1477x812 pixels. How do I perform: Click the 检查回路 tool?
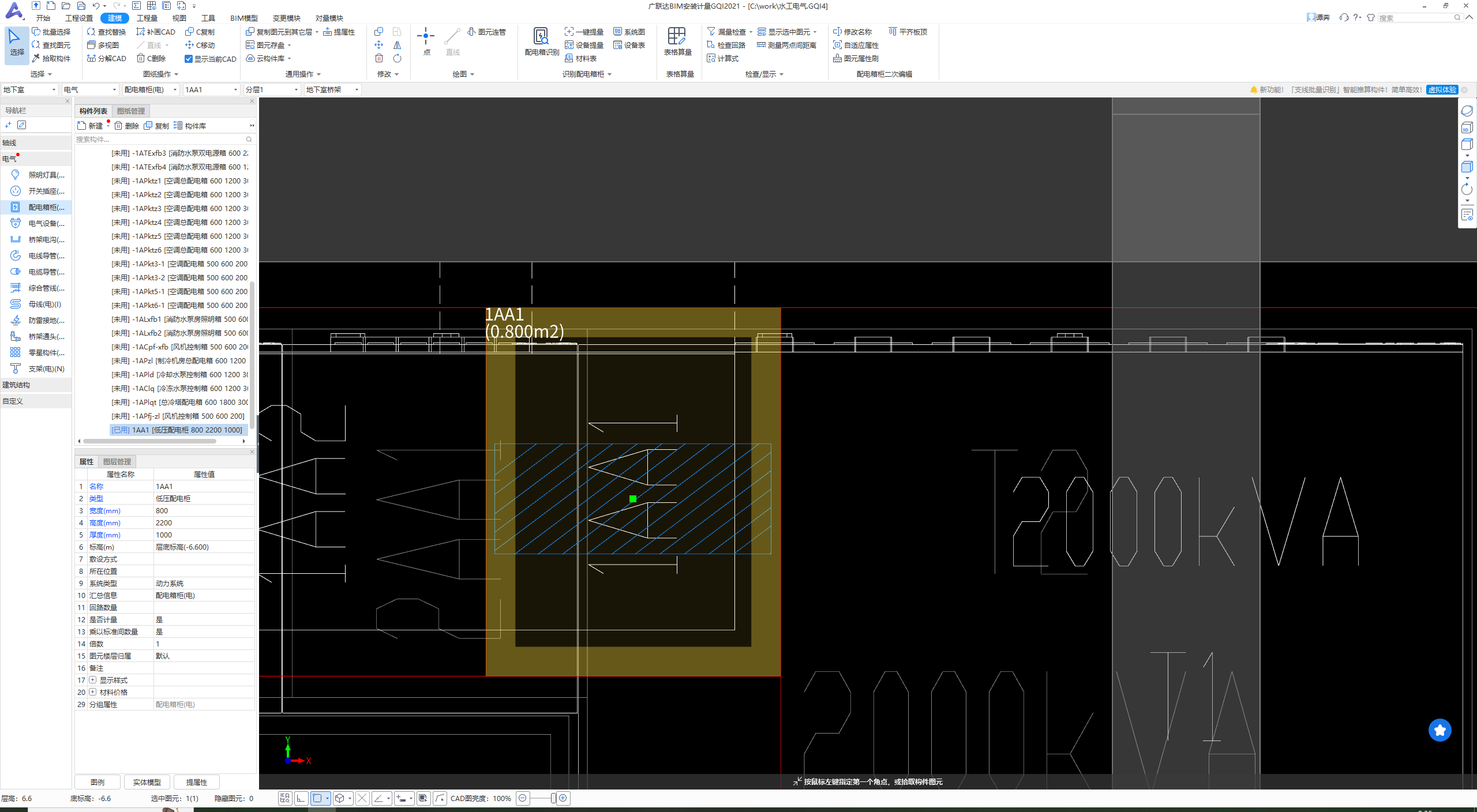(x=726, y=45)
